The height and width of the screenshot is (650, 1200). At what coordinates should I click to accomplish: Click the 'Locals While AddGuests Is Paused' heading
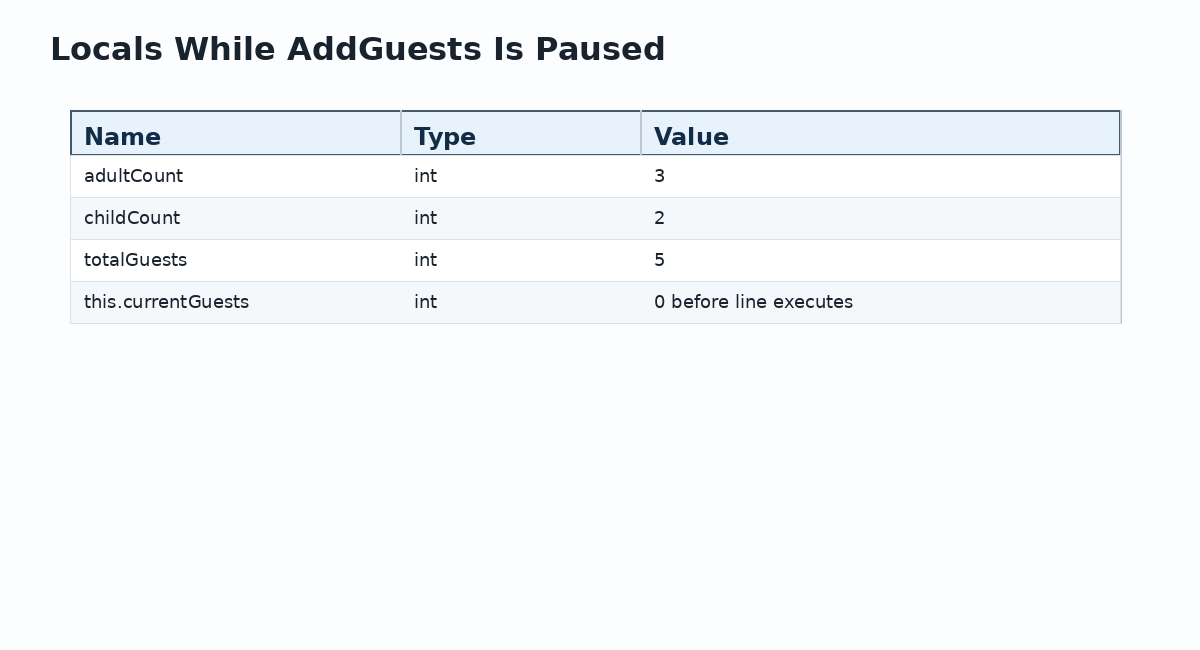click(x=357, y=49)
